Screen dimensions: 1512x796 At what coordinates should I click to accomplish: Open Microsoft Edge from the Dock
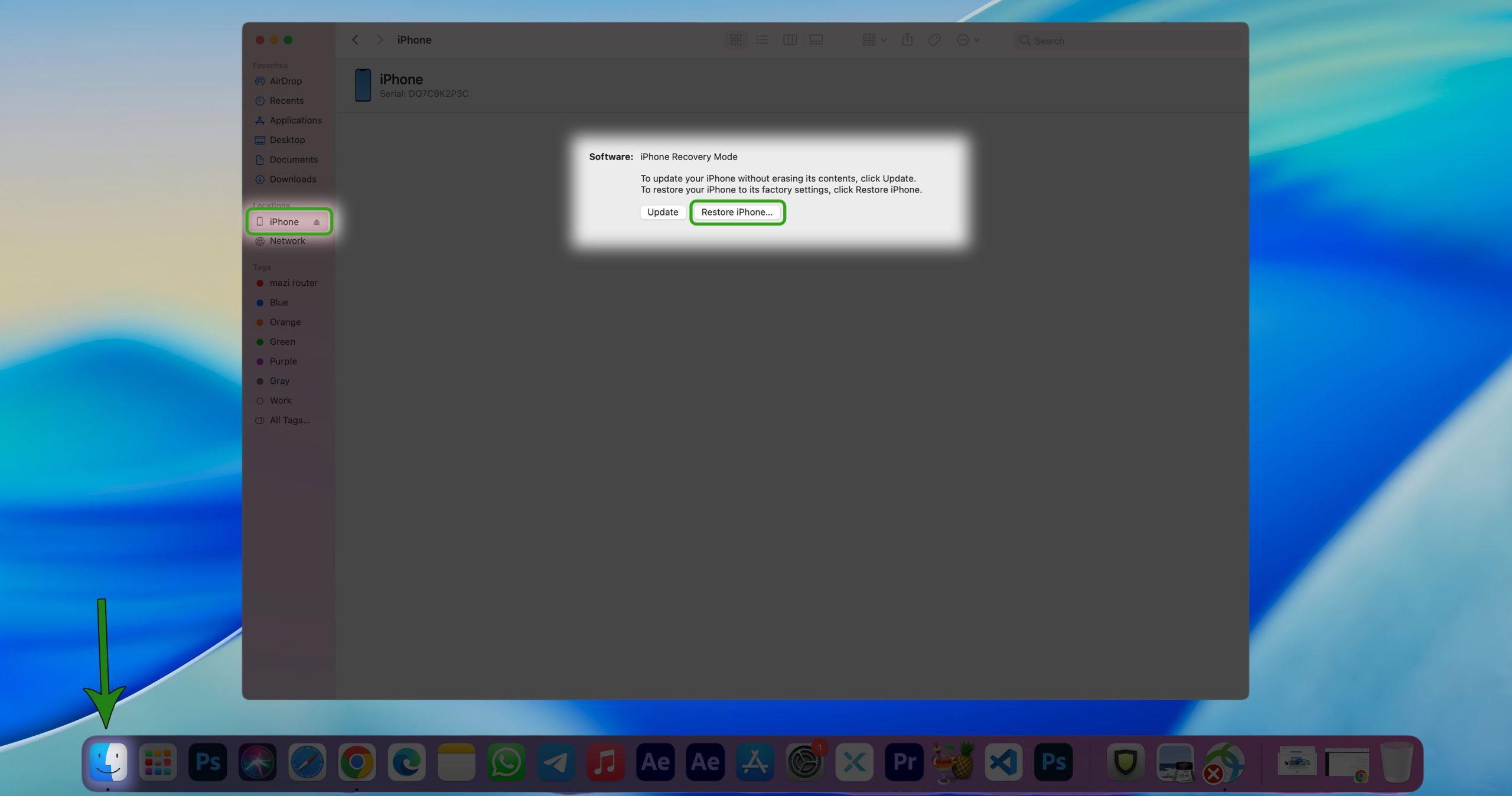(x=406, y=762)
